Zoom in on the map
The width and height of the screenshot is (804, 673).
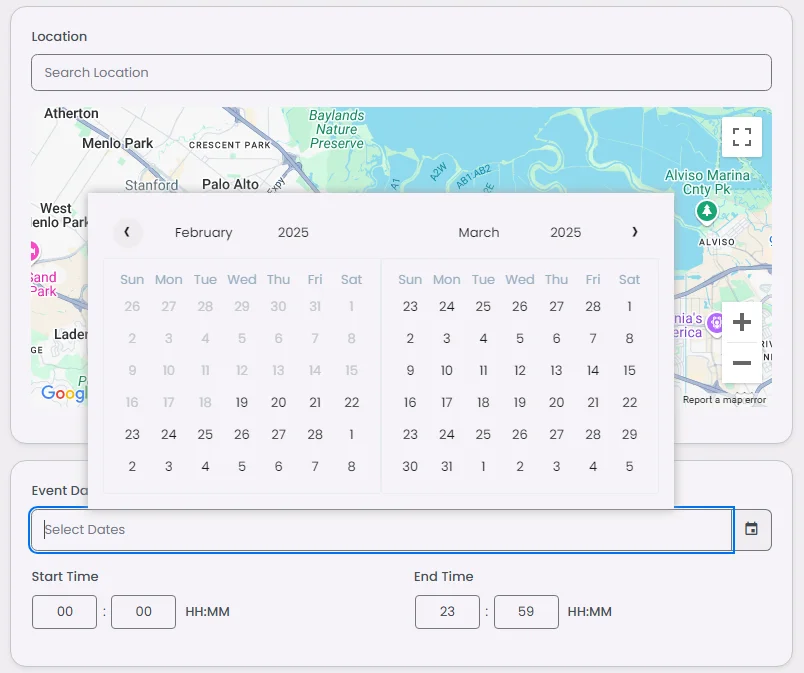pos(741,322)
